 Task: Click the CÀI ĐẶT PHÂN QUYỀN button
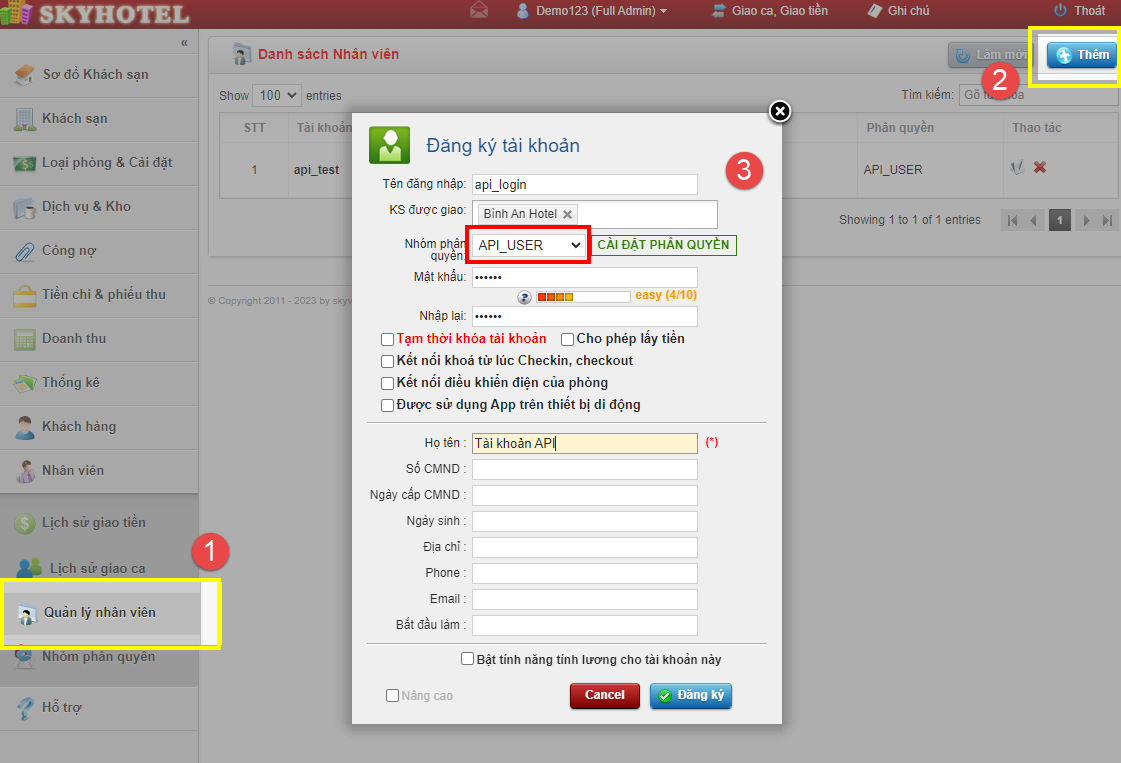[x=664, y=245]
